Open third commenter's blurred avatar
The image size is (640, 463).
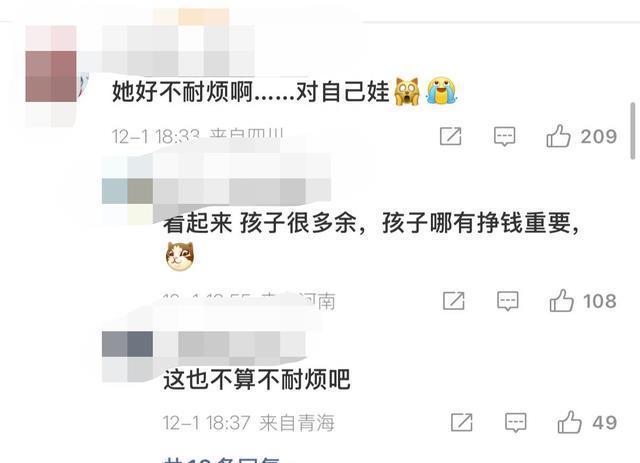(x=127, y=344)
